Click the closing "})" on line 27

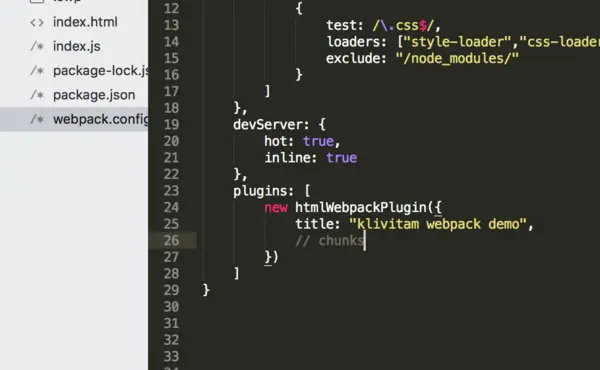[271, 257]
